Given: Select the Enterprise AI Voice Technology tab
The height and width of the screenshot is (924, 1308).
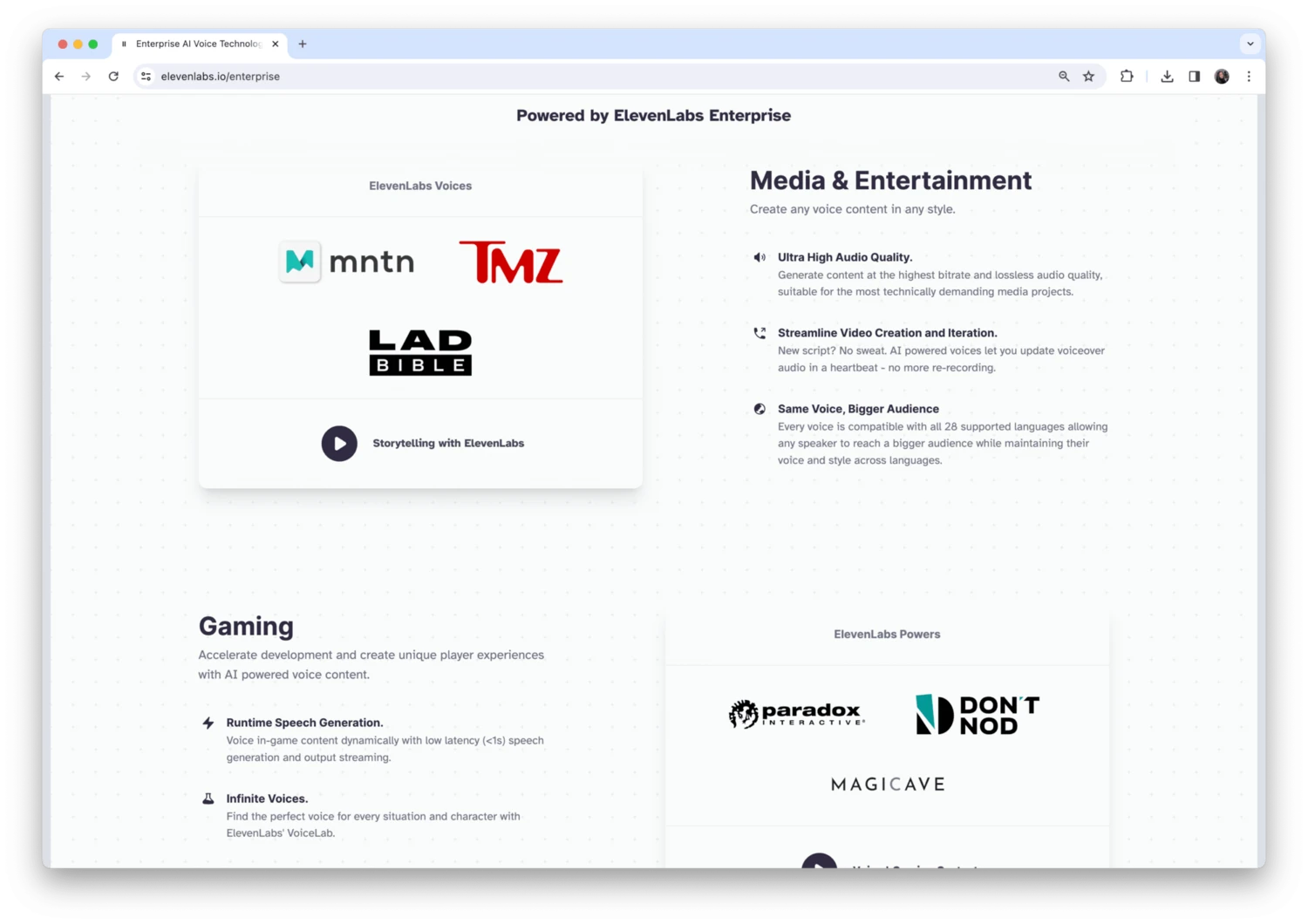Looking at the screenshot, I should pyautogui.click(x=198, y=44).
